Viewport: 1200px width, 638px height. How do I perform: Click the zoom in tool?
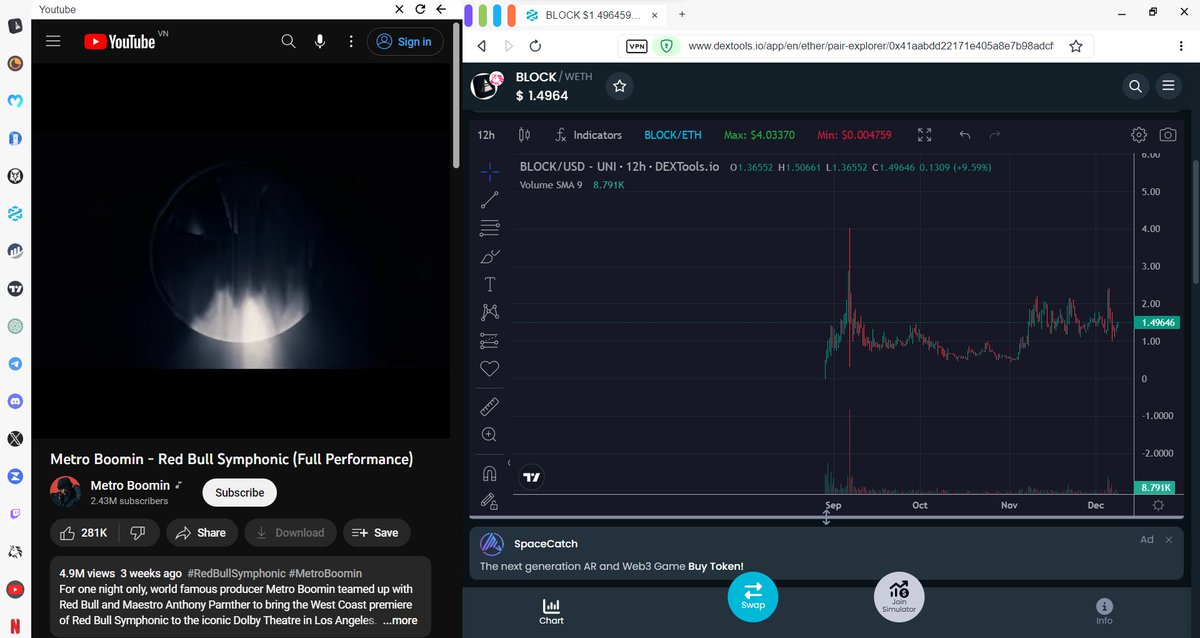pyautogui.click(x=490, y=434)
